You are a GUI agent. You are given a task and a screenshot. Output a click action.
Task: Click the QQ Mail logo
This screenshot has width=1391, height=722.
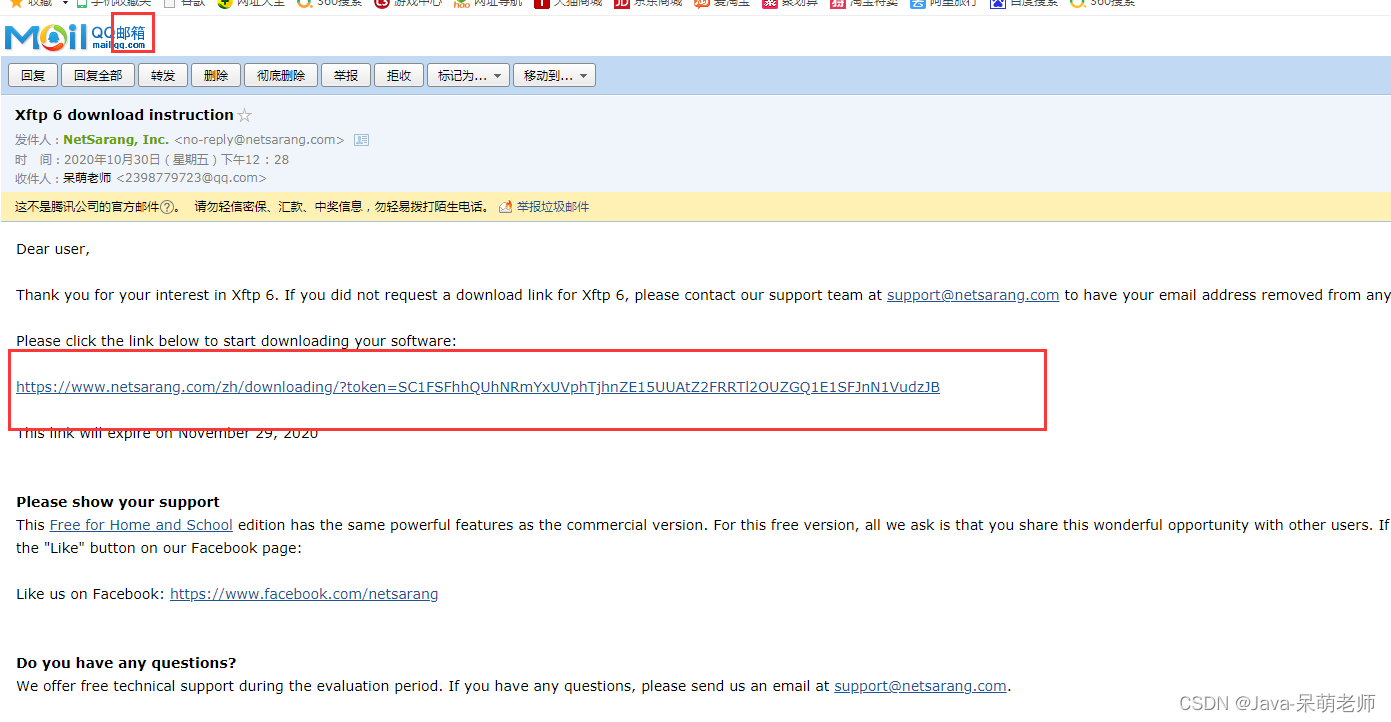coord(75,37)
